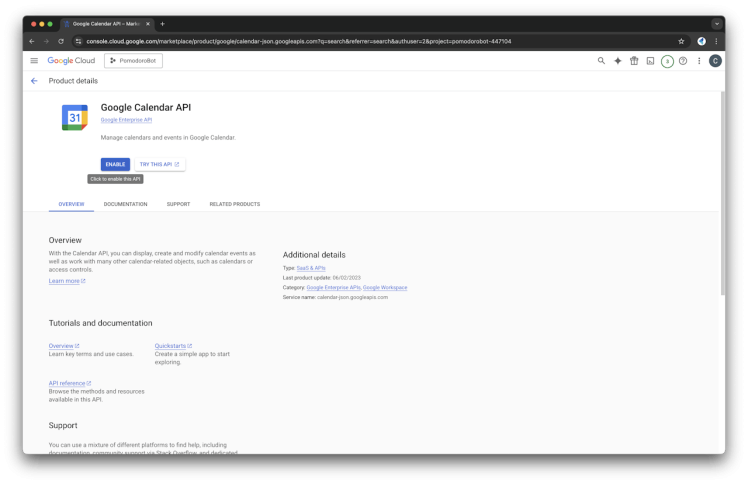
Task: Click the Learn more link under Overview
Action: pyautogui.click(x=67, y=281)
